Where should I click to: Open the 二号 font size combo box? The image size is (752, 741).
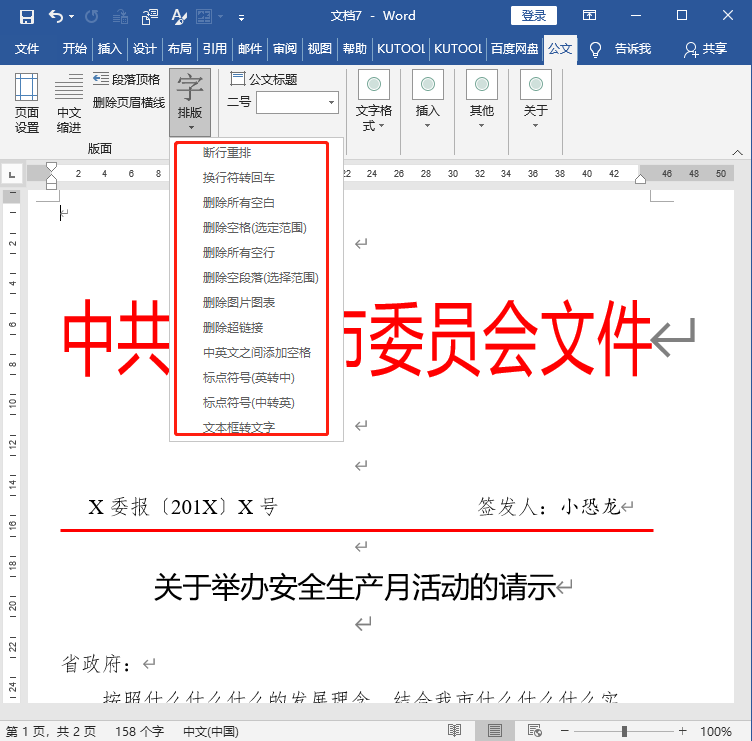(297, 102)
